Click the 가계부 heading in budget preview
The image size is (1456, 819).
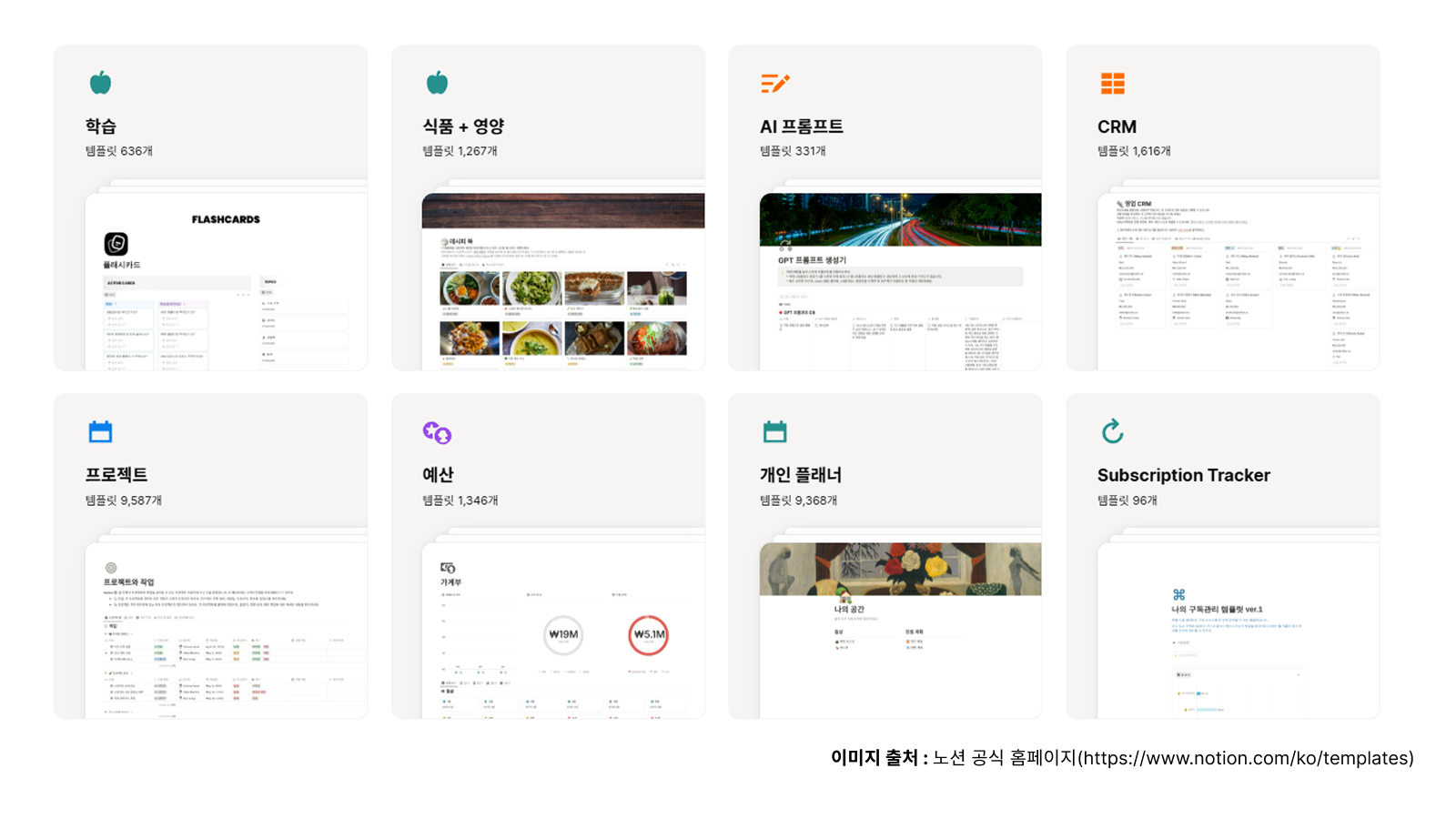[451, 582]
